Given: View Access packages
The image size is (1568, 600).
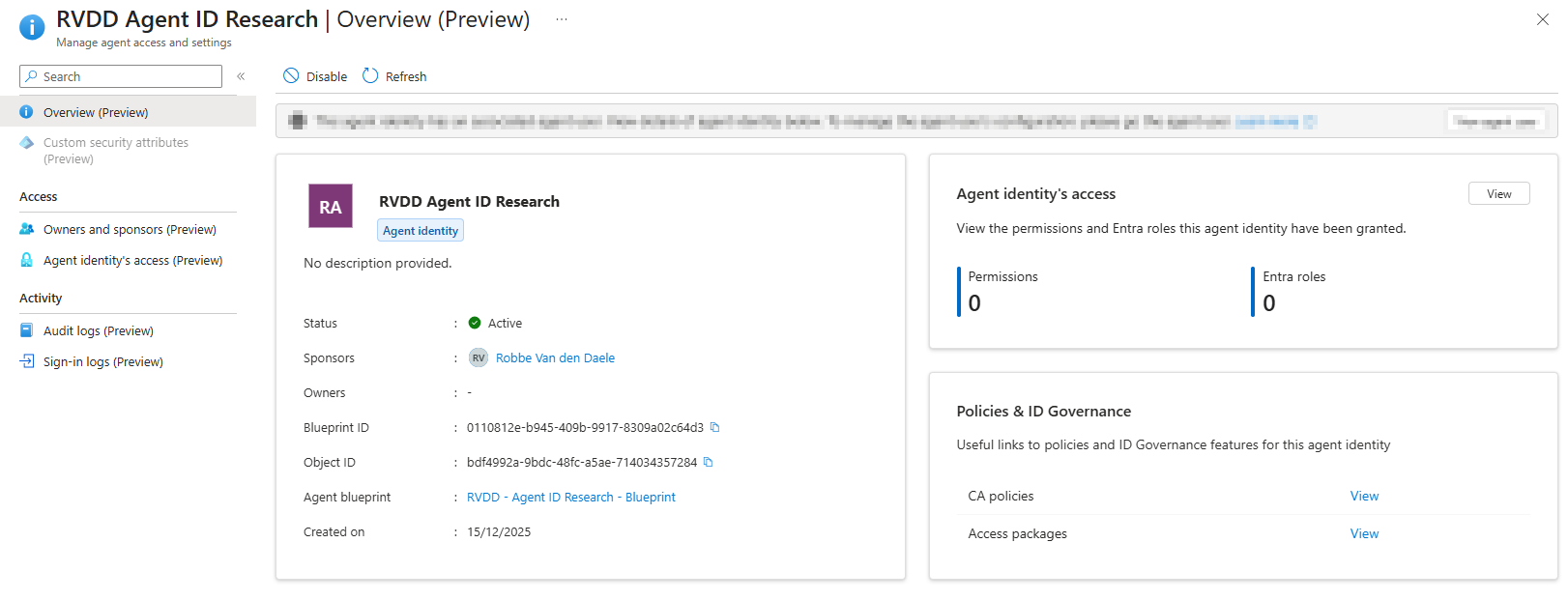Looking at the screenshot, I should pyautogui.click(x=1364, y=533).
